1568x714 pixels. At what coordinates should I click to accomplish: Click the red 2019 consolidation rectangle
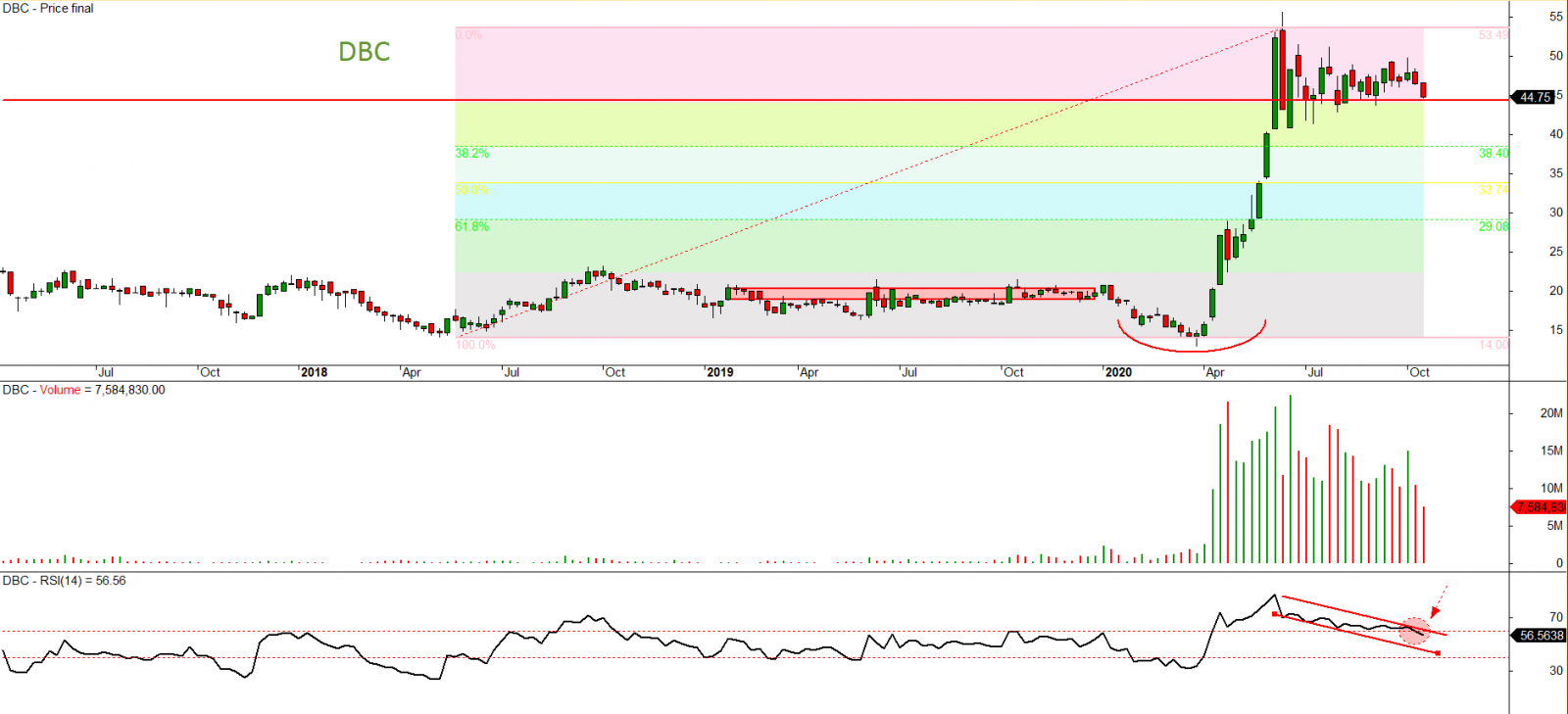point(912,294)
